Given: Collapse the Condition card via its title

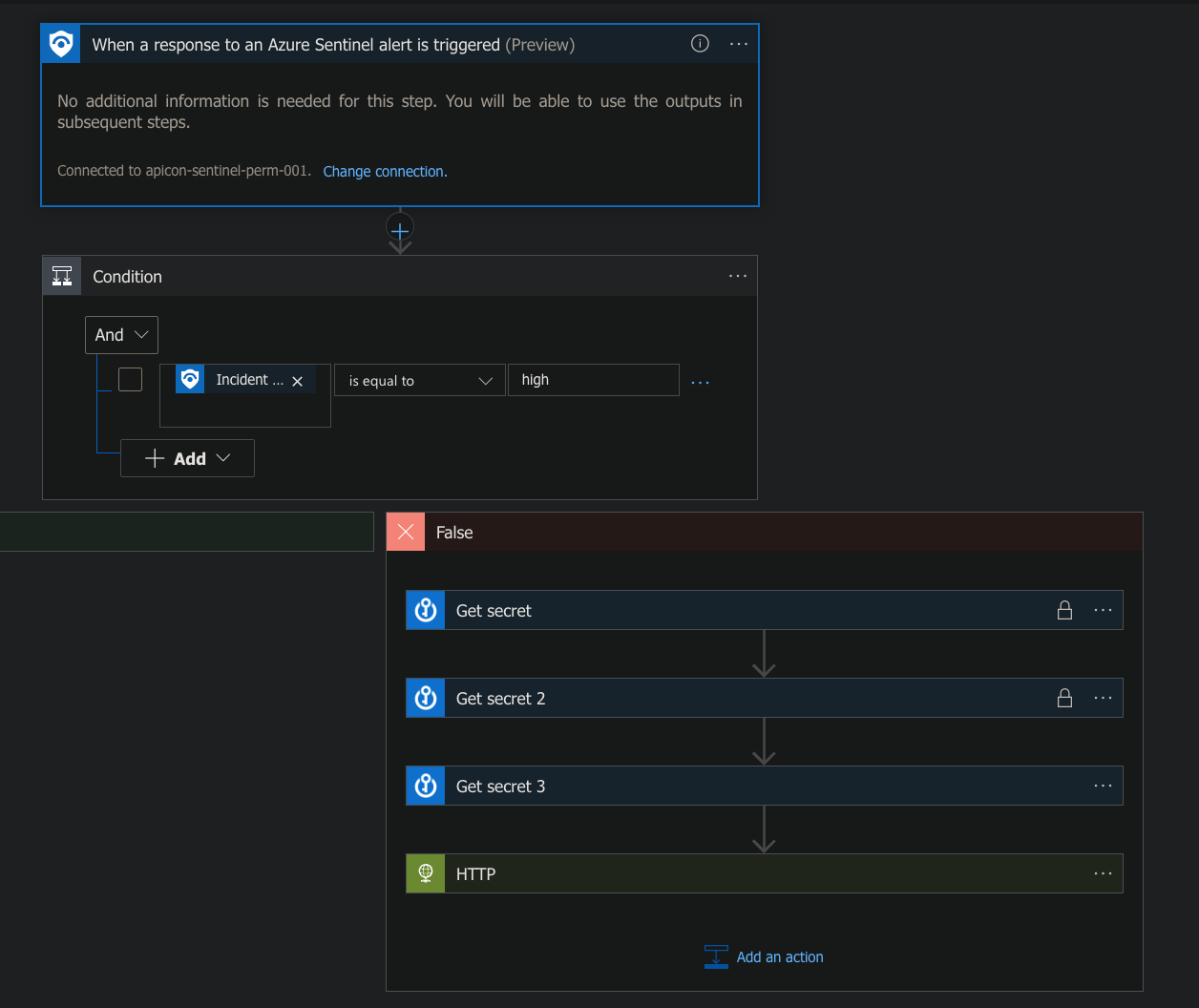Looking at the screenshot, I should (127, 277).
